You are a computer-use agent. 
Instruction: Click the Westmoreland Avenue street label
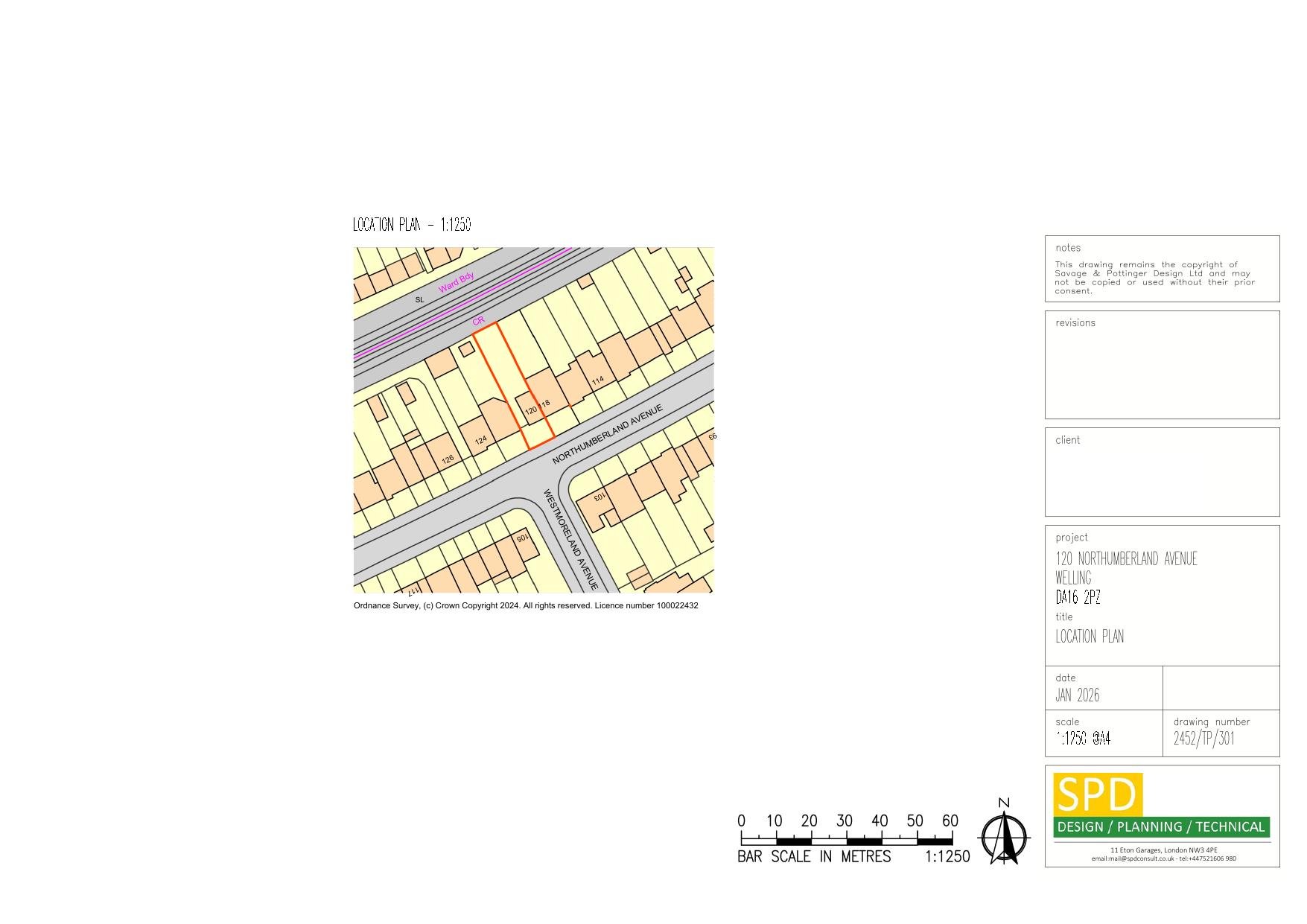click(x=570, y=539)
